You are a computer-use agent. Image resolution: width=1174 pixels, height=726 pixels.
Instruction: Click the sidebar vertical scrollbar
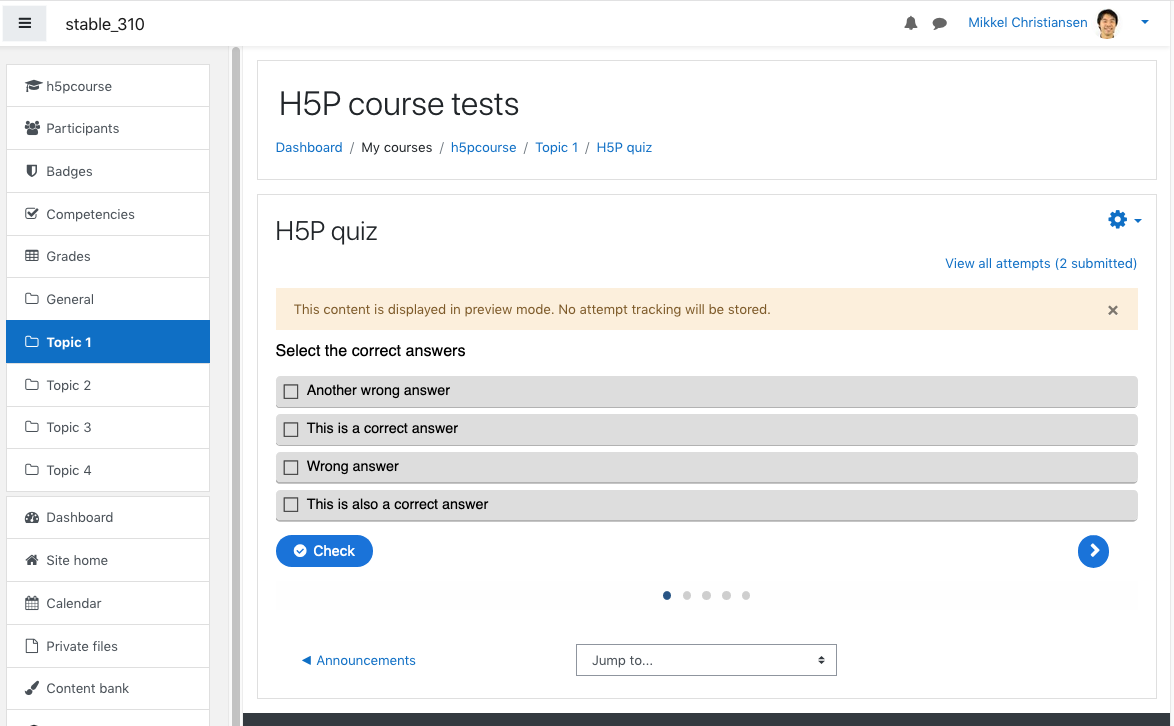coord(236,386)
